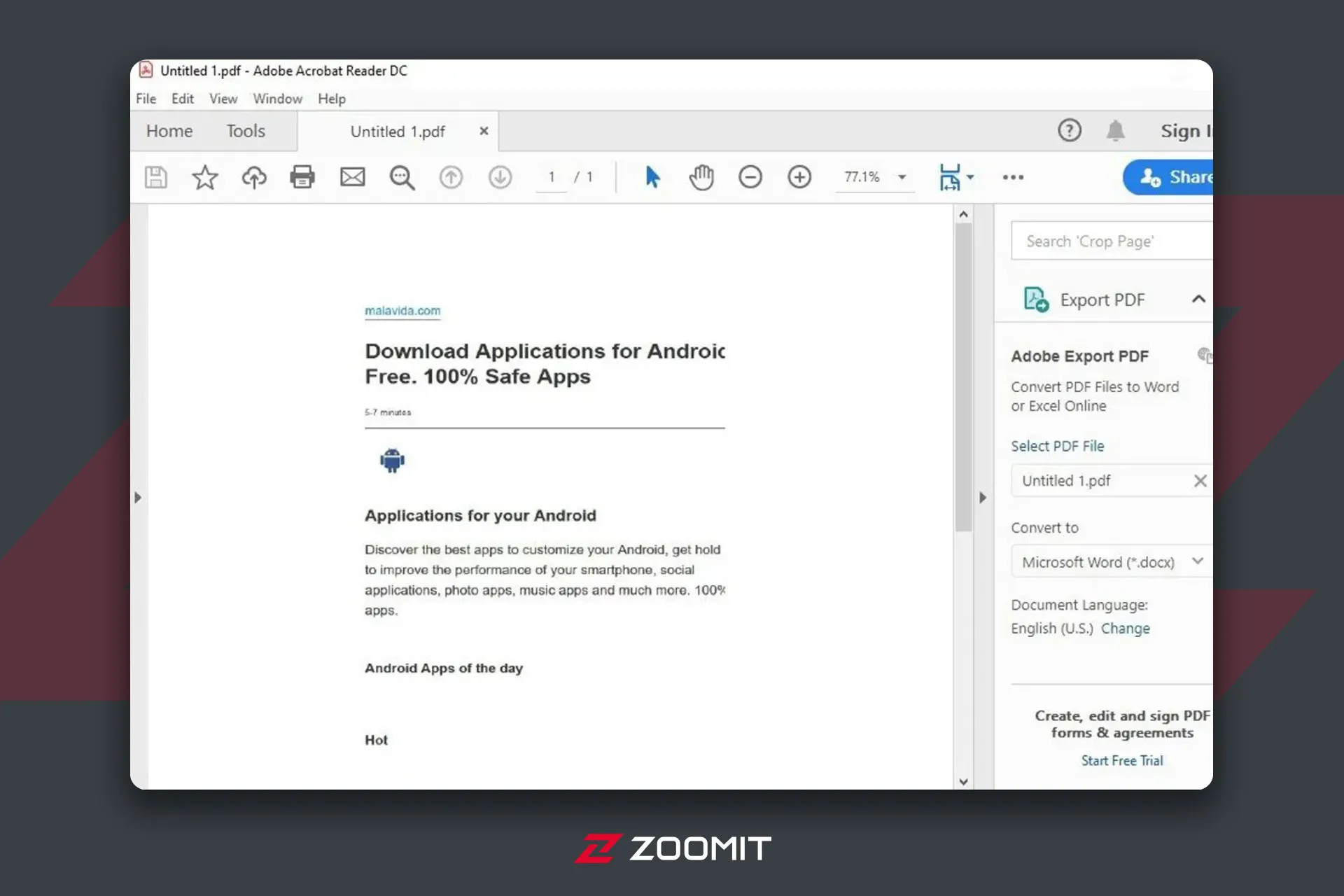Viewport: 1344px width, 896px height.
Task: Print the document with the printer icon
Action: tap(302, 177)
